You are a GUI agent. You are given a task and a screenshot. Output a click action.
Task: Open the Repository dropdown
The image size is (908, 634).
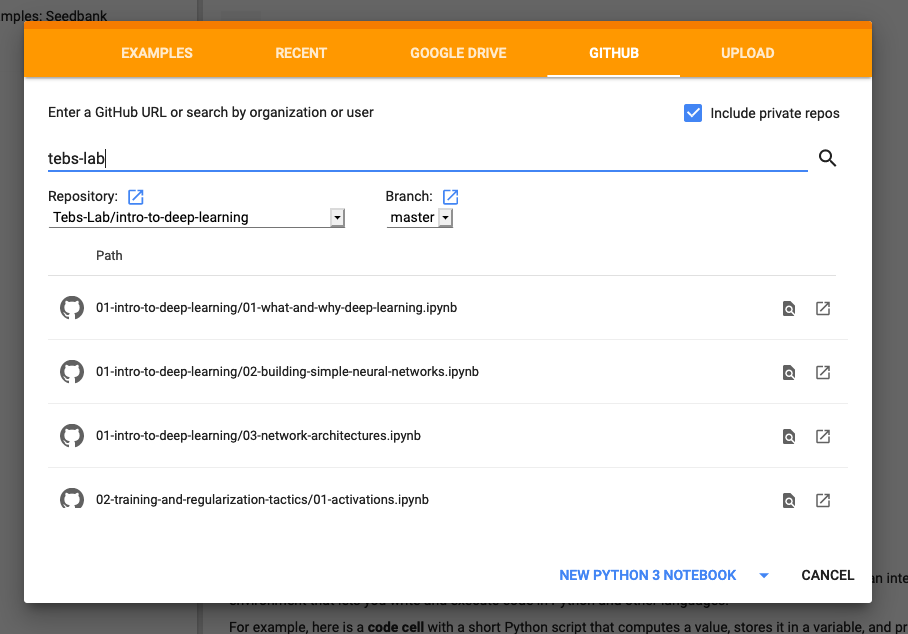196,218
